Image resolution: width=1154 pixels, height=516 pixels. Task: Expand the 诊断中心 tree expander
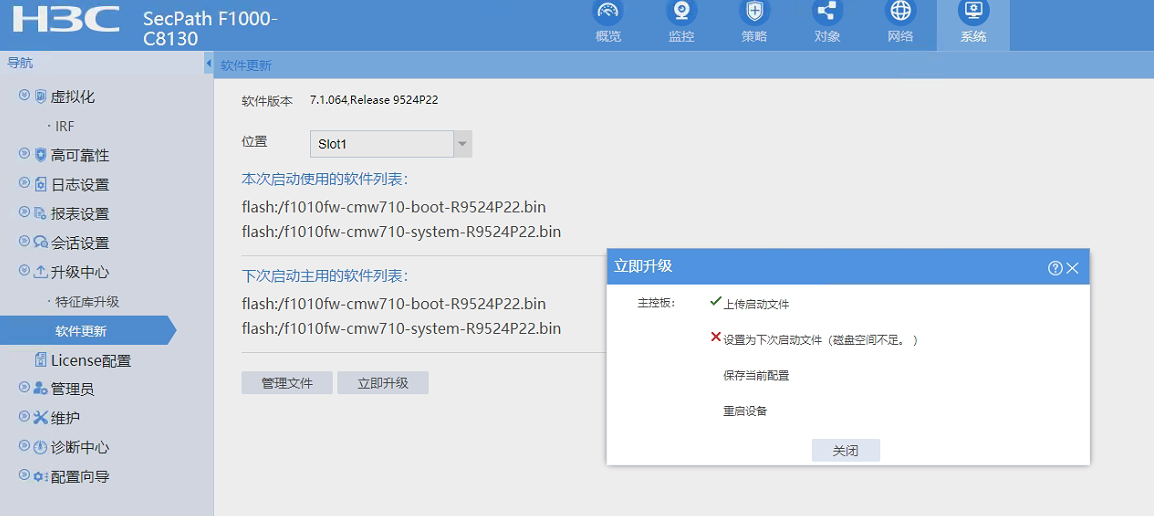pyautogui.click(x=24, y=445)
